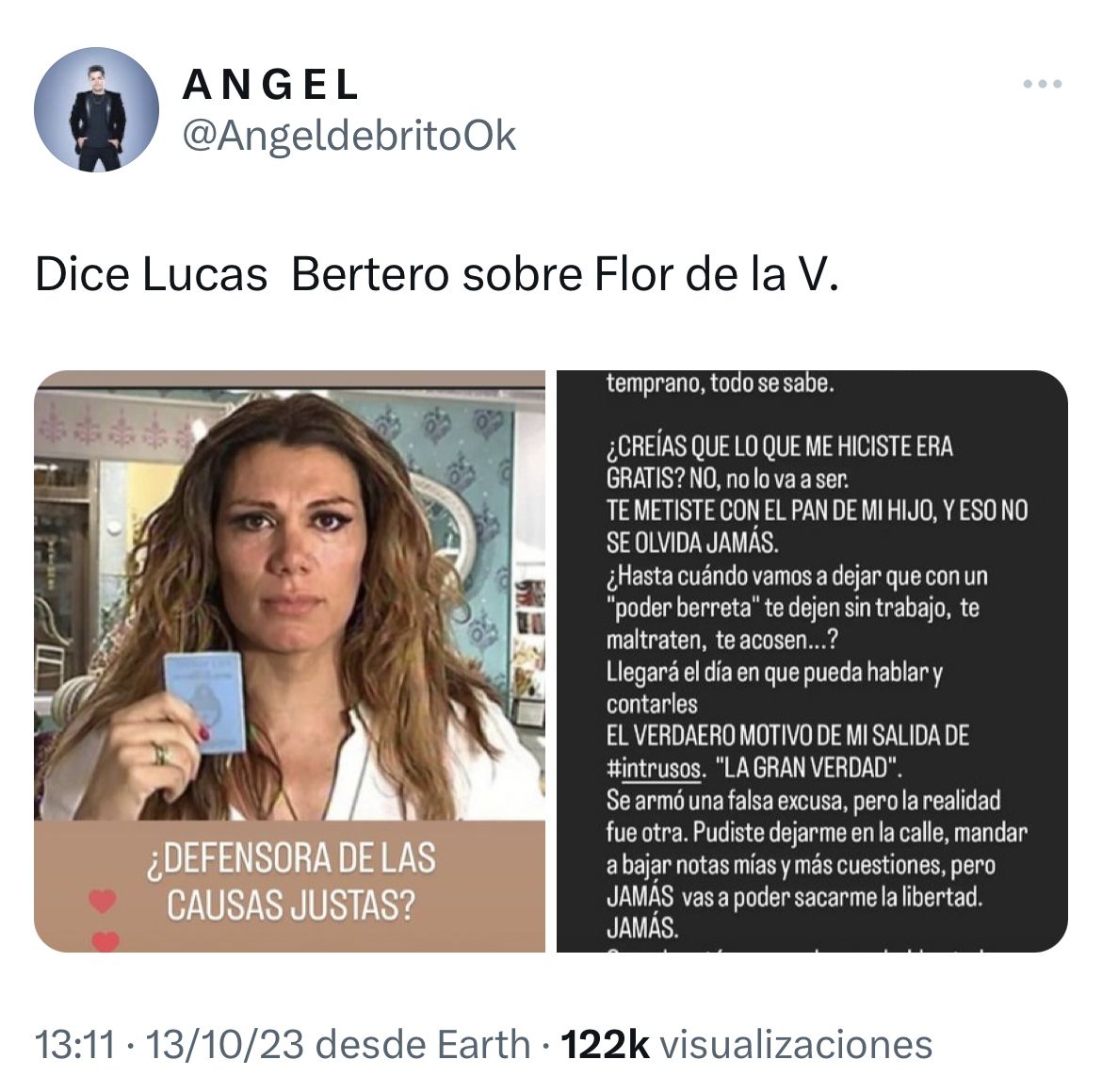Open the right black text screenshot image
The width and height of the screenshot is (1102, 1092).
coord(812,661)
